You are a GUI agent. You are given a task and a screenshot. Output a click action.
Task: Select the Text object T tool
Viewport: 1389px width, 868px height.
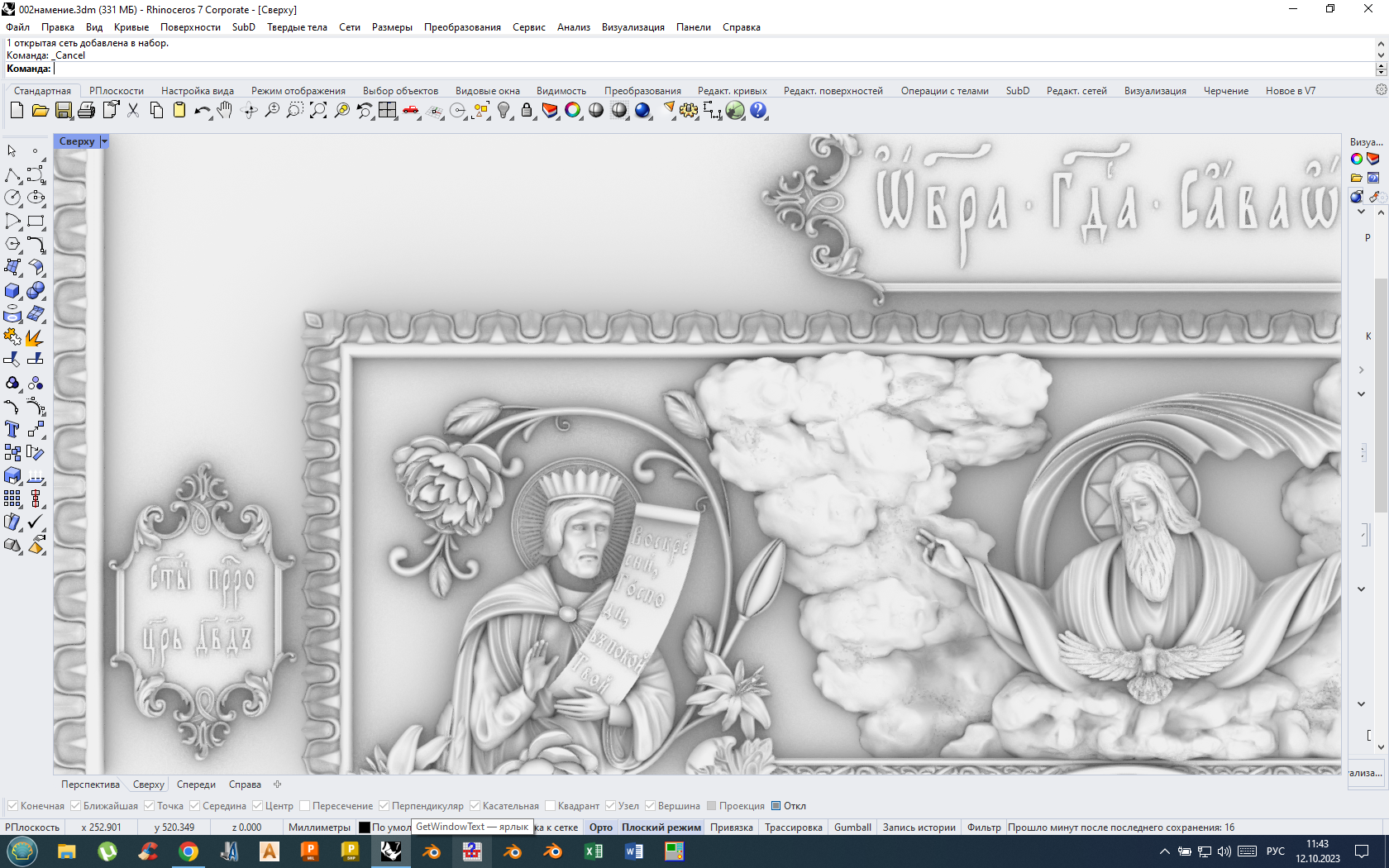click(12, 429)
